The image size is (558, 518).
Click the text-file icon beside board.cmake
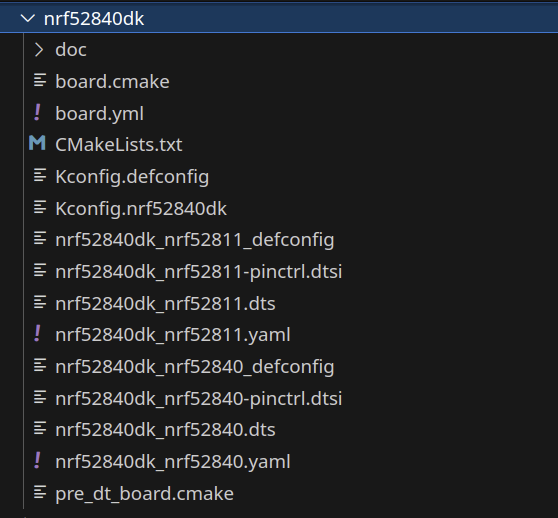40,80
